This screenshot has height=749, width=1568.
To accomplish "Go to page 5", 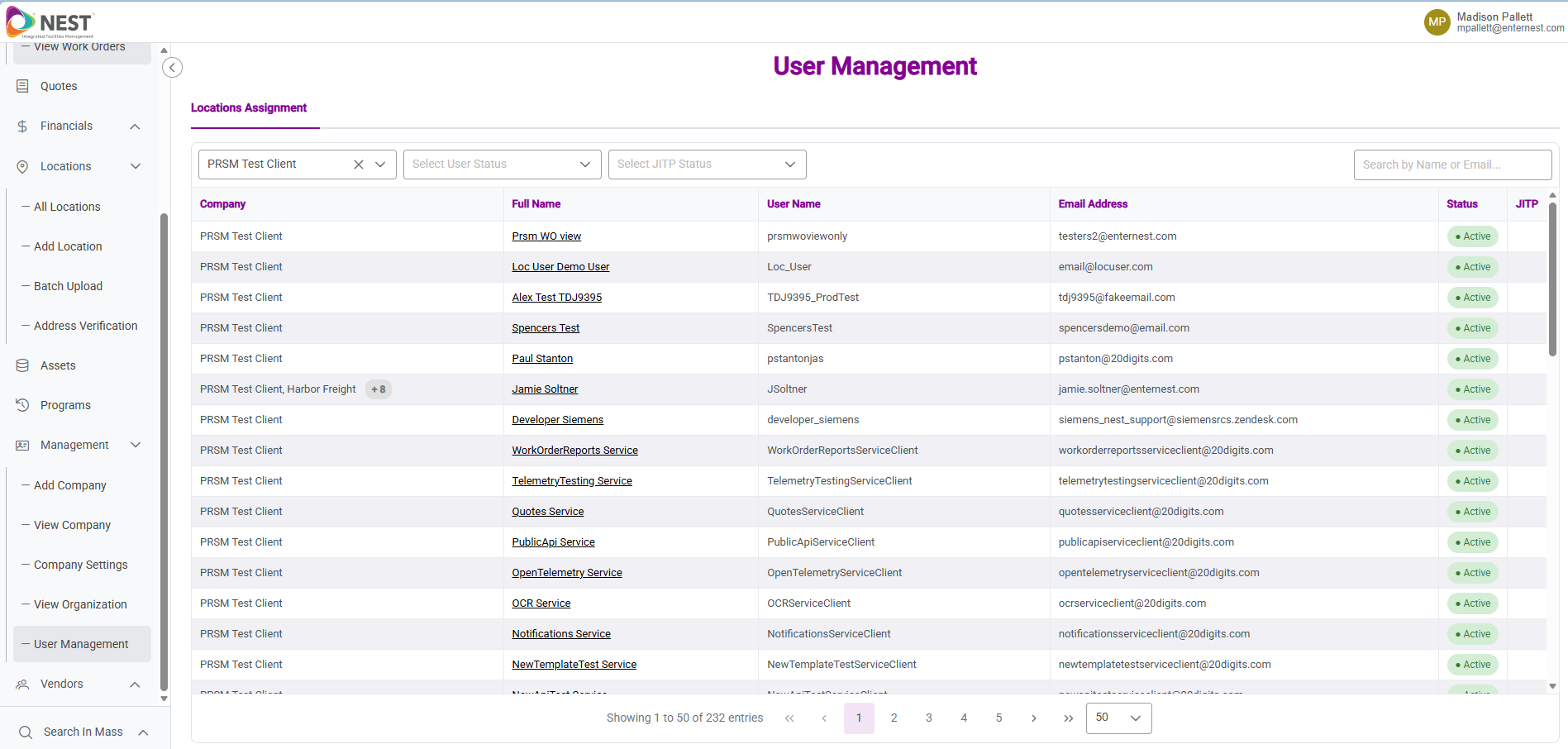I will tap(998, 718).
